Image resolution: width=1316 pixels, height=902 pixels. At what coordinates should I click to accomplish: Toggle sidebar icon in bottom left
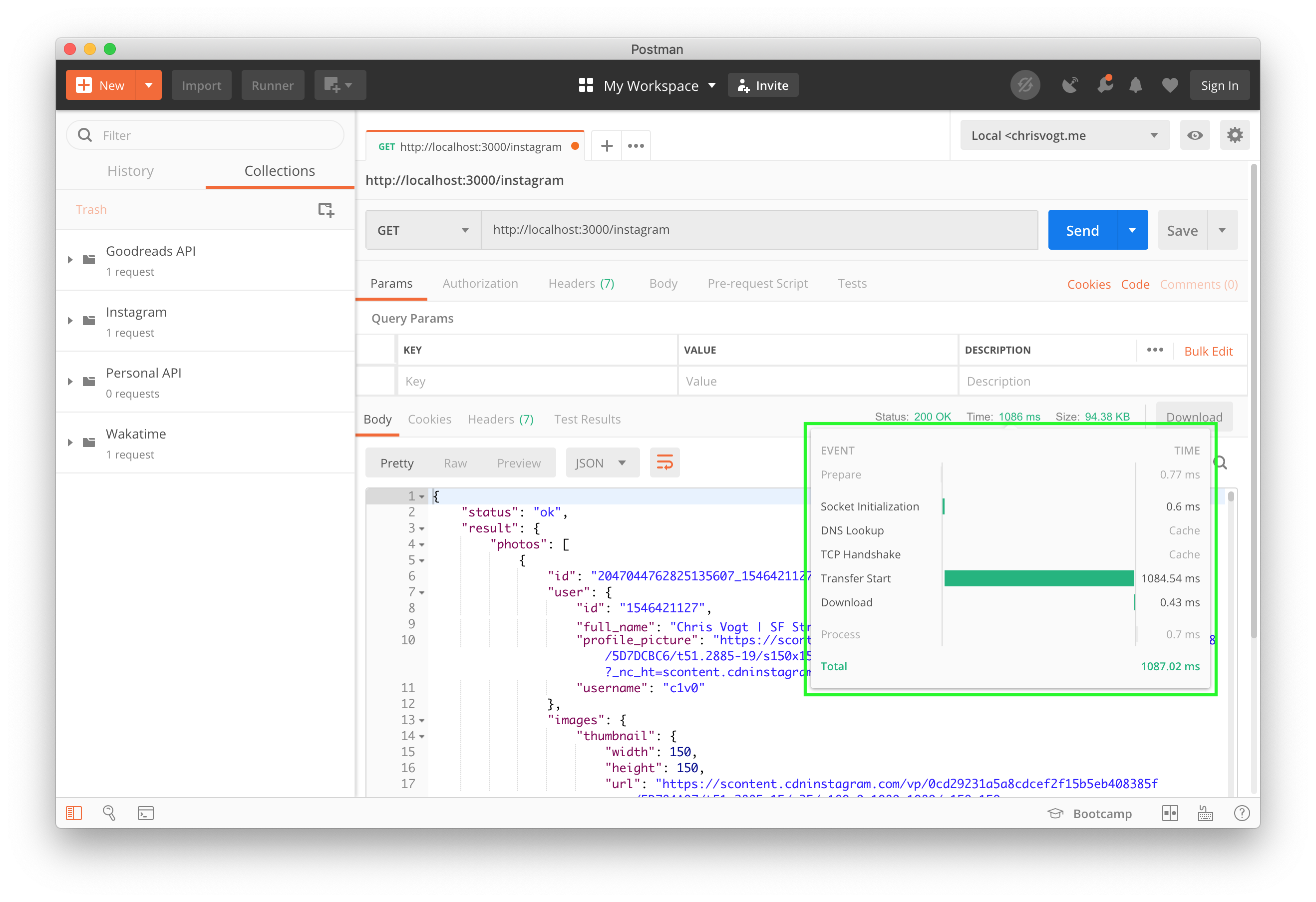pyautogui.click(x=74, y=813)
